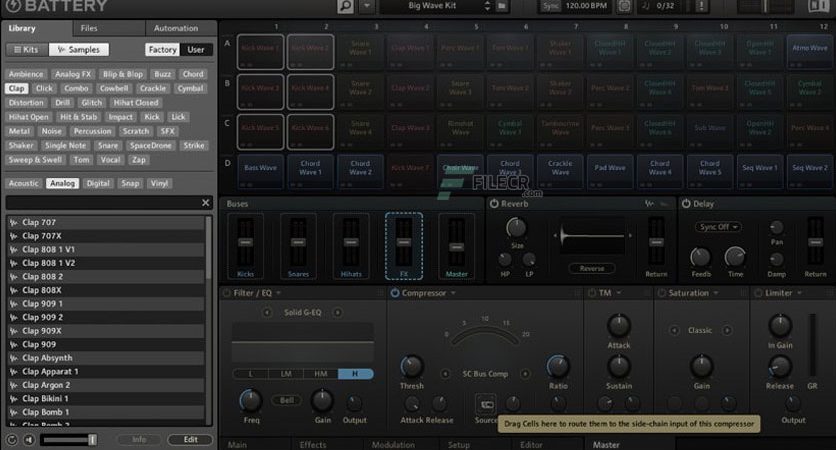Viewport: 836px width, 450px height.
Task: Clear the sample search with the X
Action: [x=205, y=203]
